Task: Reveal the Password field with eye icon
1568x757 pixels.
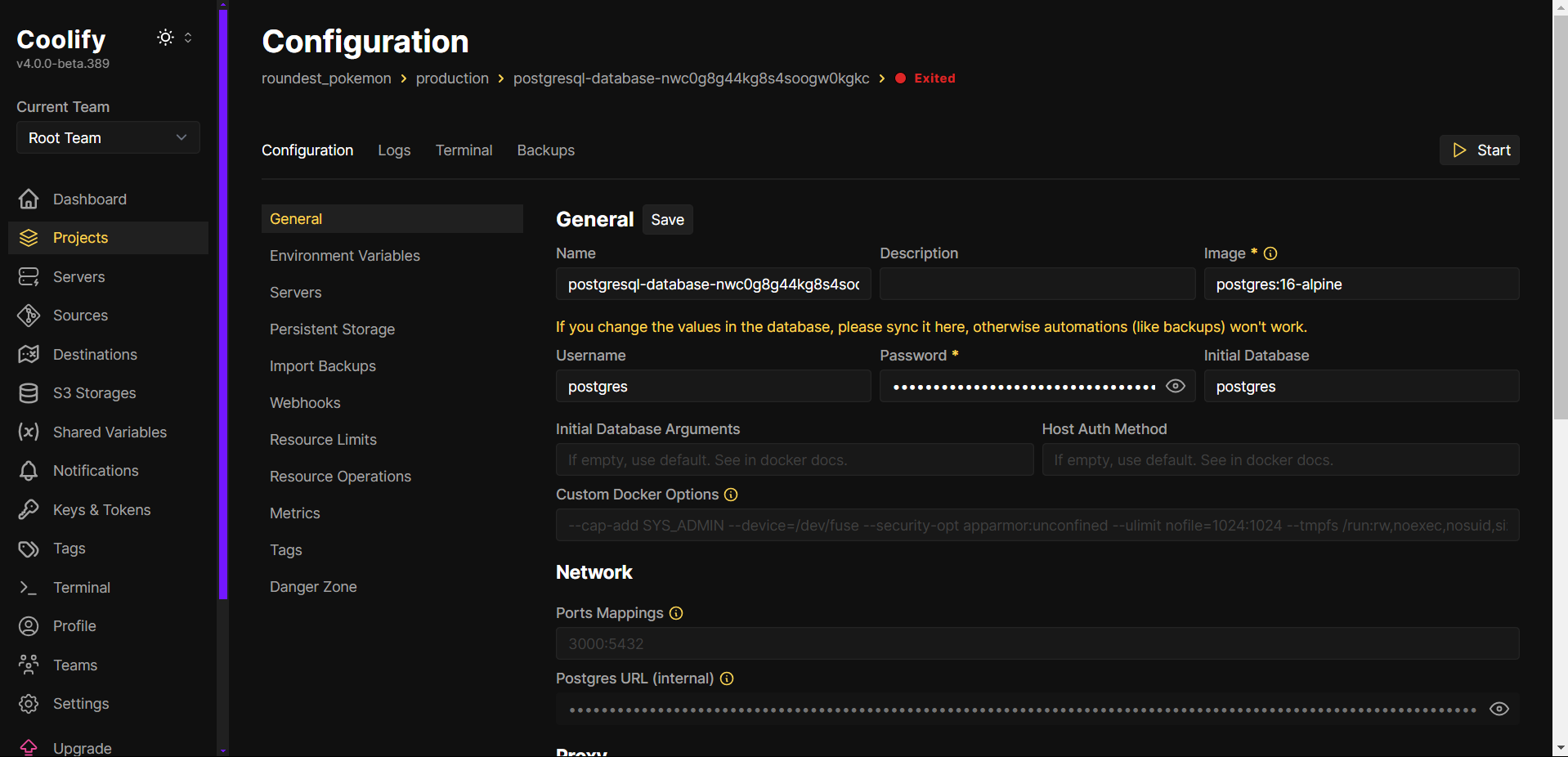Action: 1176,386
